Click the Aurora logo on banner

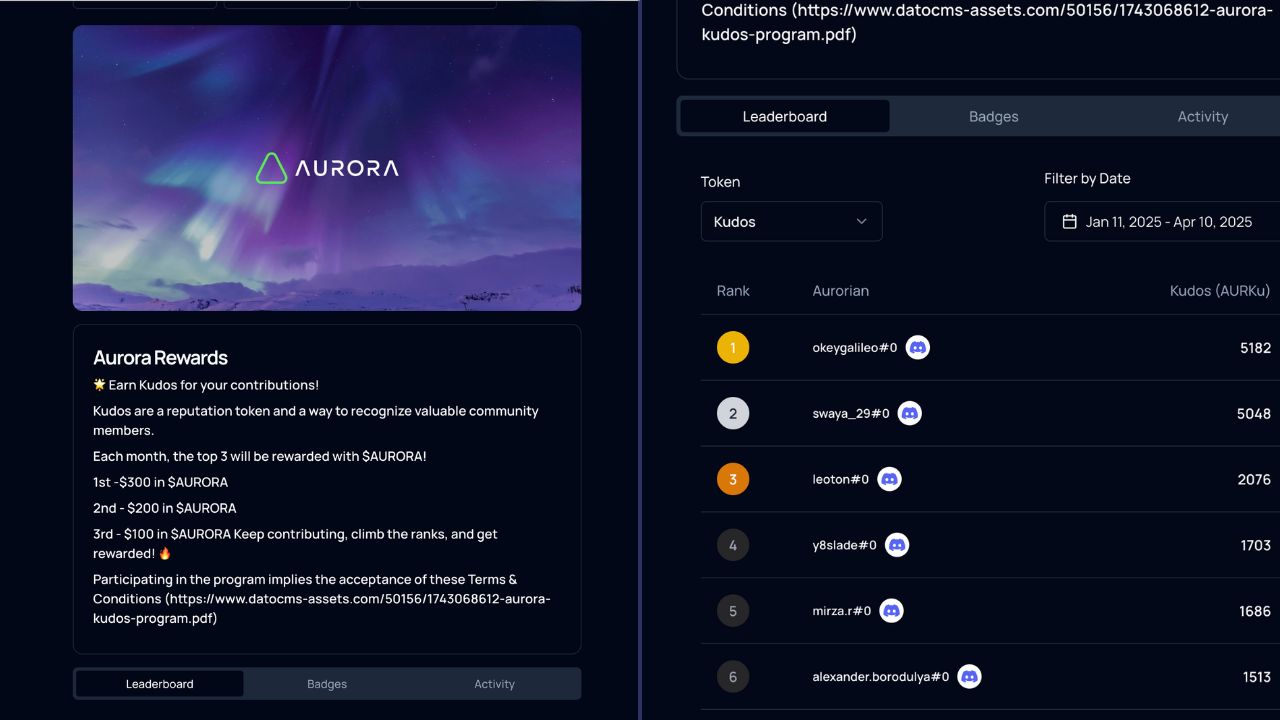tap(327, 168)
